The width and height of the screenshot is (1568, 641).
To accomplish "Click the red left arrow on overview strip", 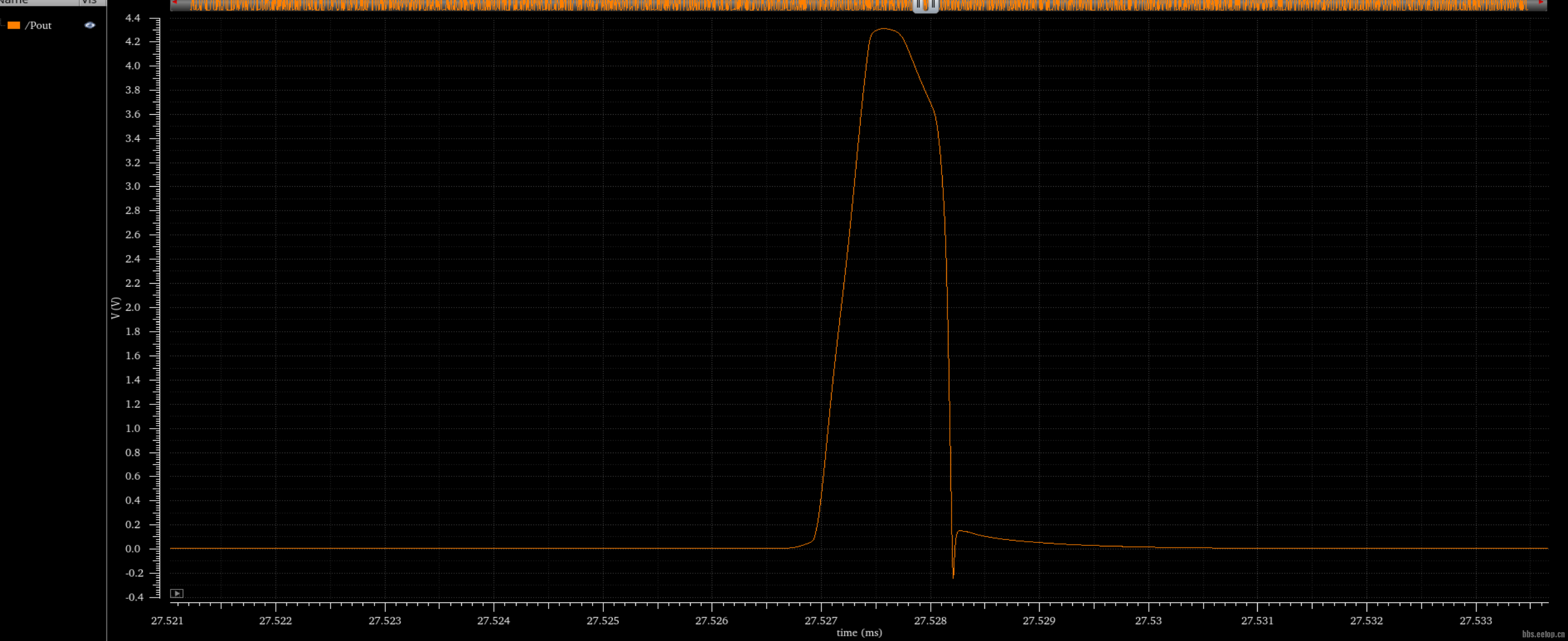I will click(175, 2).
